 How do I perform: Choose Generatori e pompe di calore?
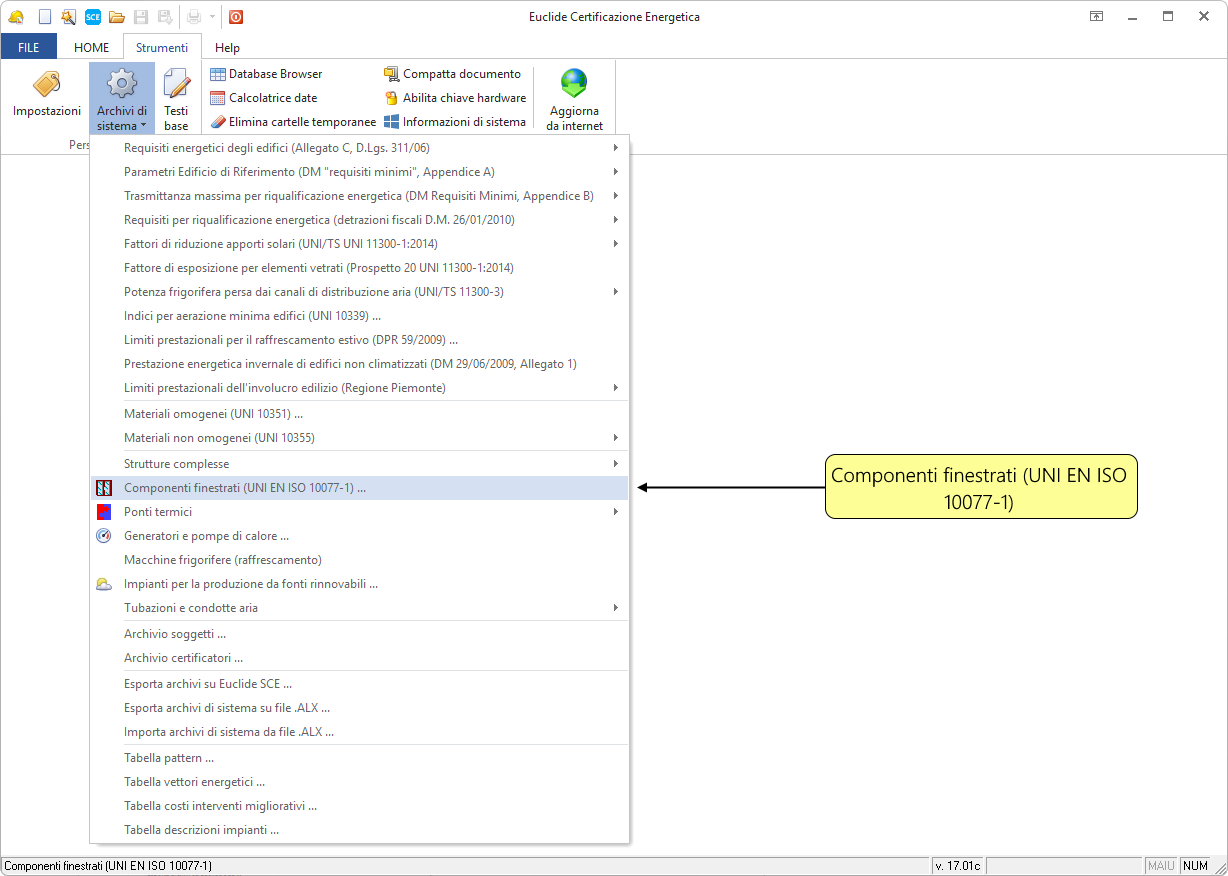206,536
